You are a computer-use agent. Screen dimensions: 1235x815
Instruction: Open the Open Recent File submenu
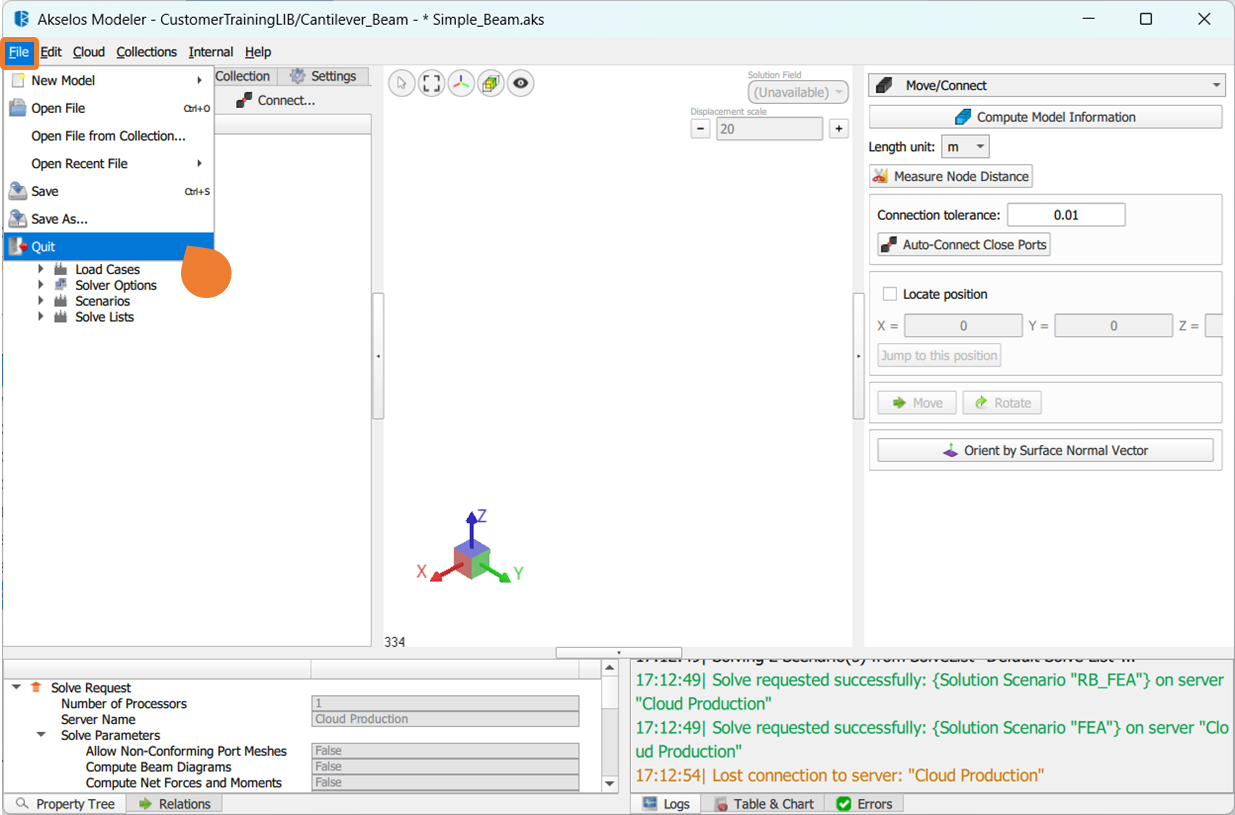(109, 163)
